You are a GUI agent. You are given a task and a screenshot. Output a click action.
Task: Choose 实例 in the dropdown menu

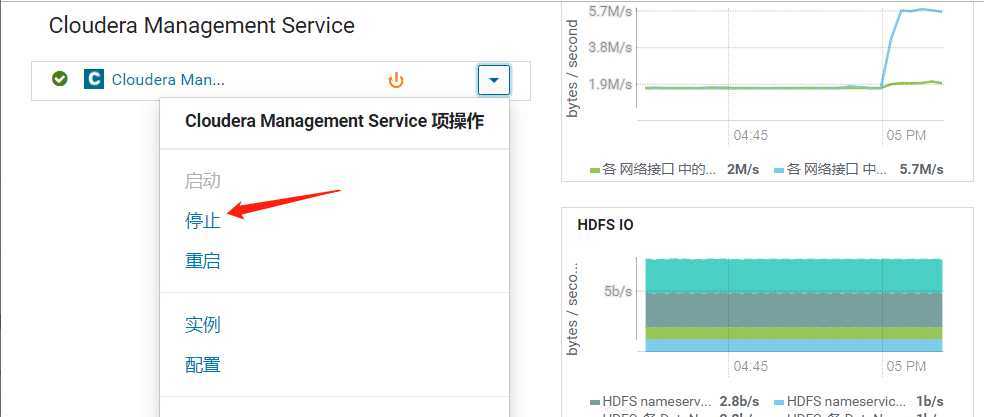[x=202, y=325]
